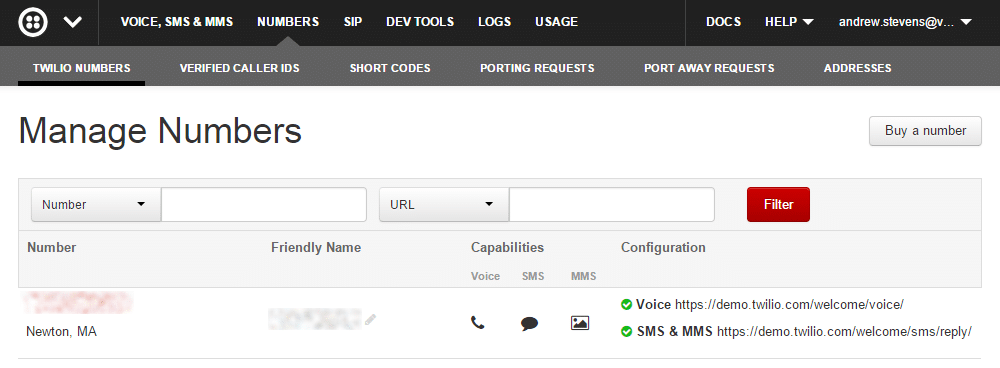Switch to the Verified Caller IDs tab

[239, 68]
